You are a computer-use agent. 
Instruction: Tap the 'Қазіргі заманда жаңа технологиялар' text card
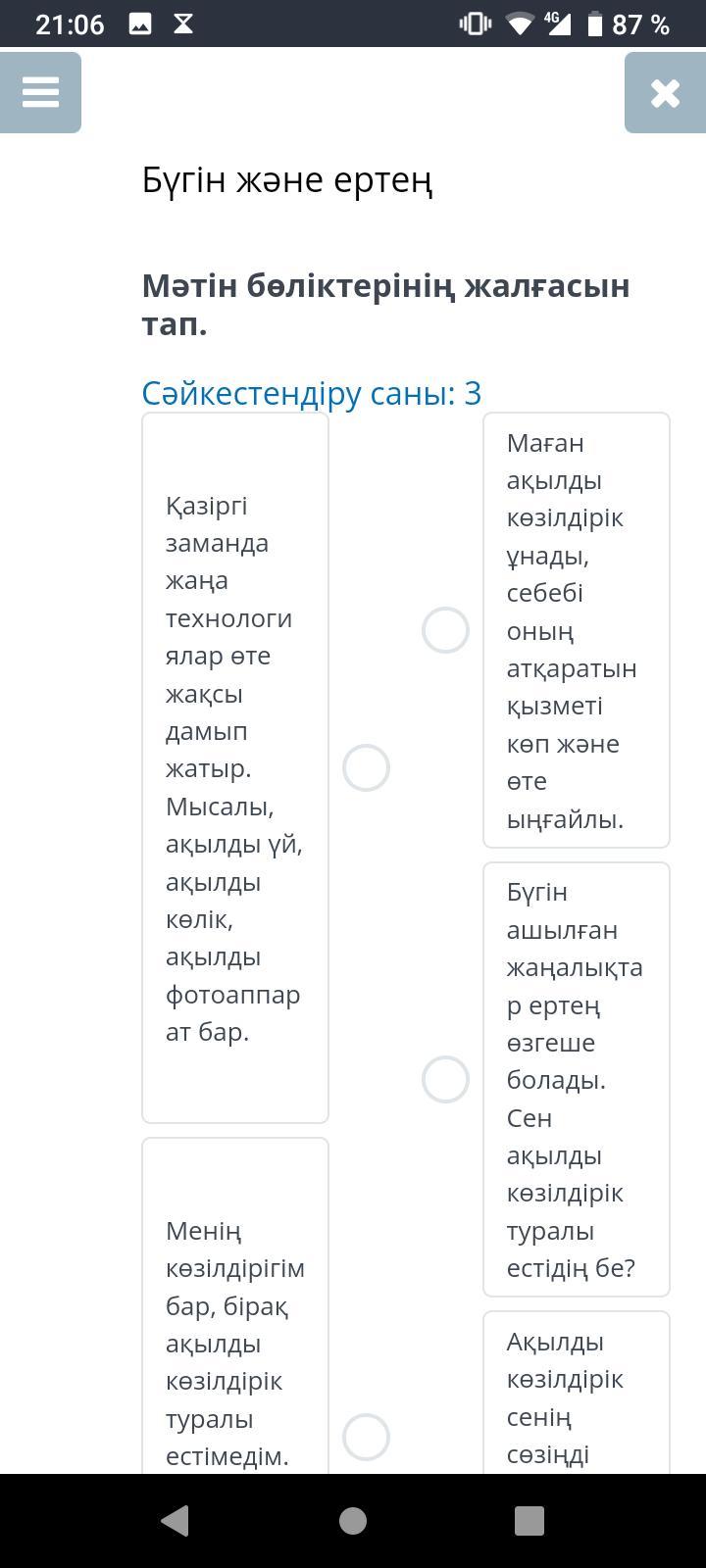235,767
